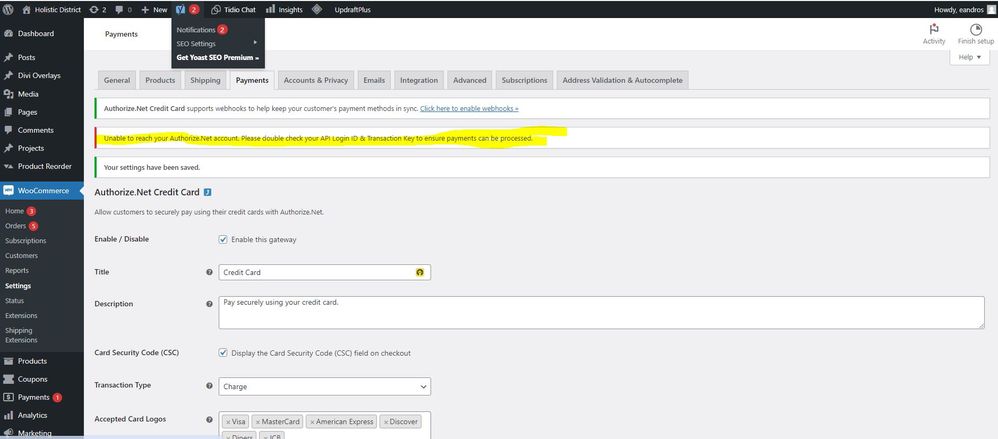Screen dimensions: 998x439
Task: Click Get Yoast SEO Premium link
Action: (x=217, y=57)
